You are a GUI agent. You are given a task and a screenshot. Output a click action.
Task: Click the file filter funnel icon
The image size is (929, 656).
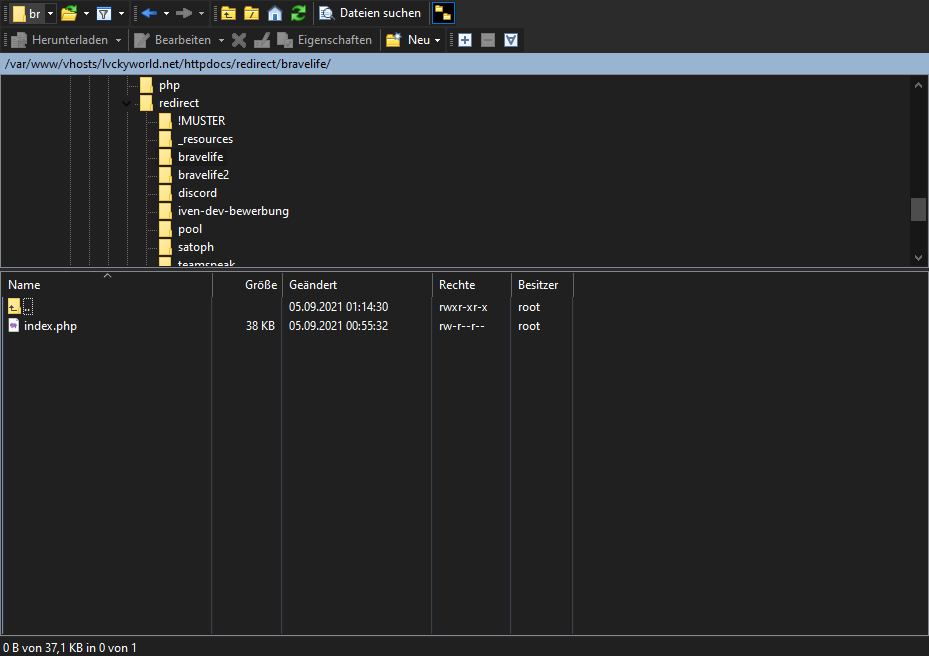point(103,13)
